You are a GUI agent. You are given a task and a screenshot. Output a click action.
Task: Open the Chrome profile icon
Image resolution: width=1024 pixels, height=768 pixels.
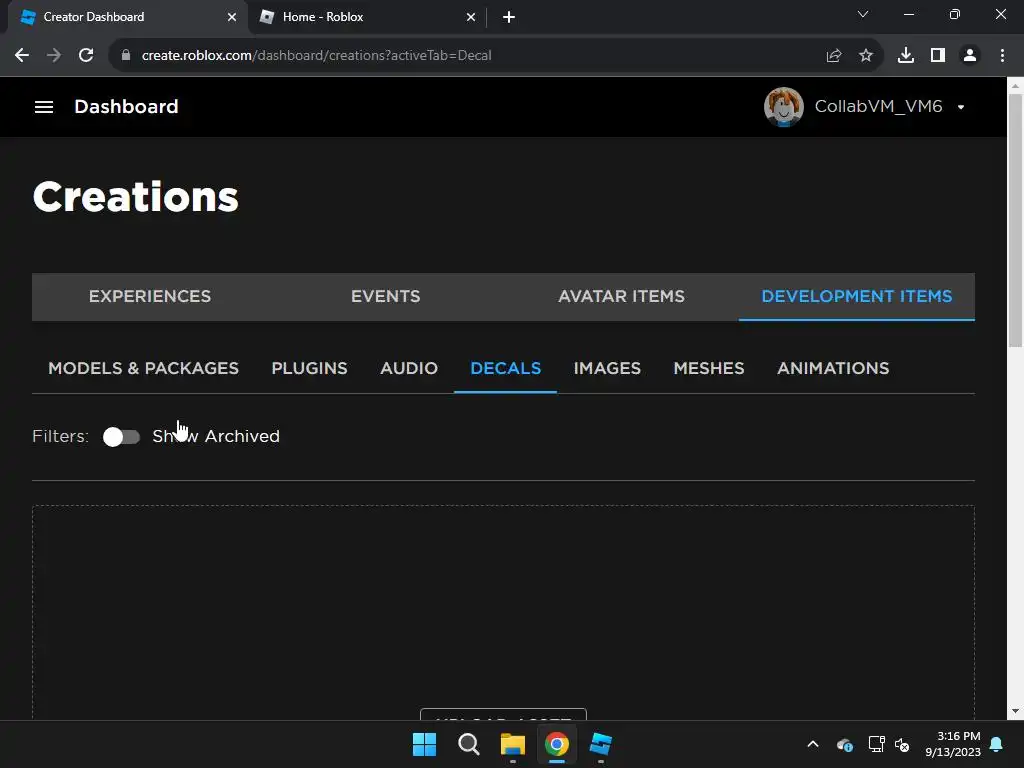click(x=970, y=56)
